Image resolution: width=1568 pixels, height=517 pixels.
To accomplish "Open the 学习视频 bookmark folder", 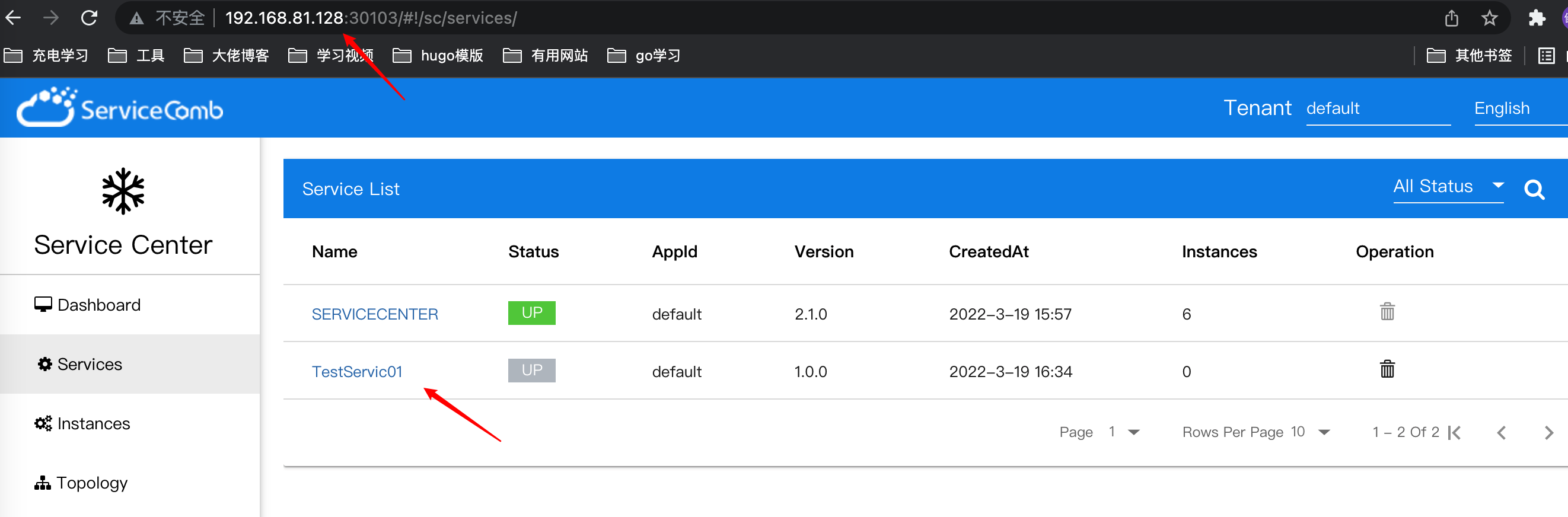I will click(x=331, y=56).
